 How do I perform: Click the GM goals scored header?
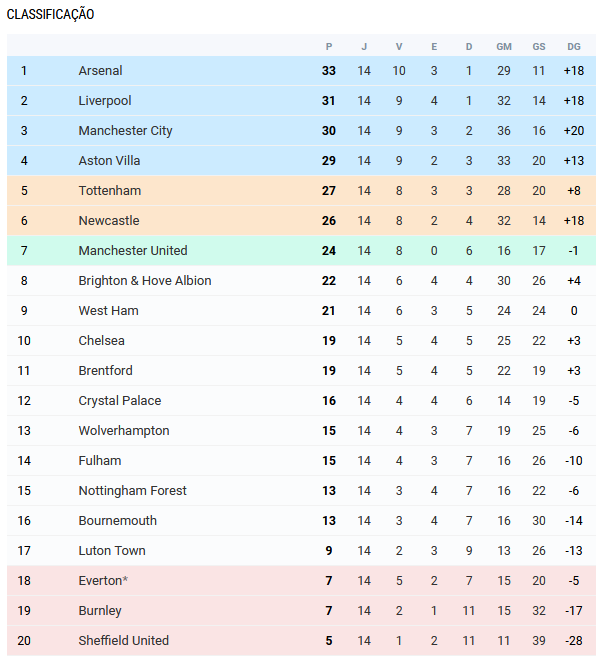point(504,47)
